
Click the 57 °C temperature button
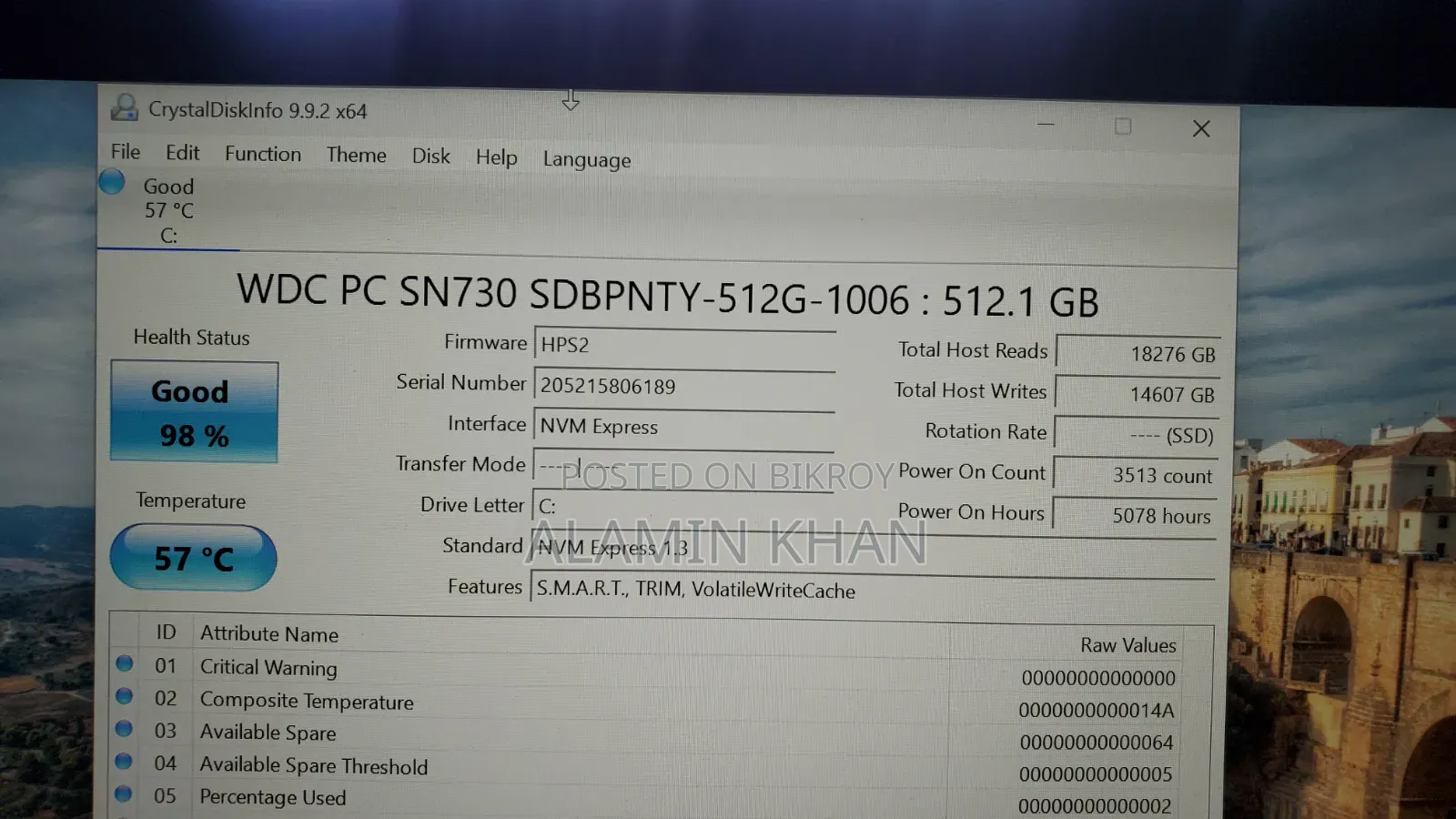[x=193, y=558]
